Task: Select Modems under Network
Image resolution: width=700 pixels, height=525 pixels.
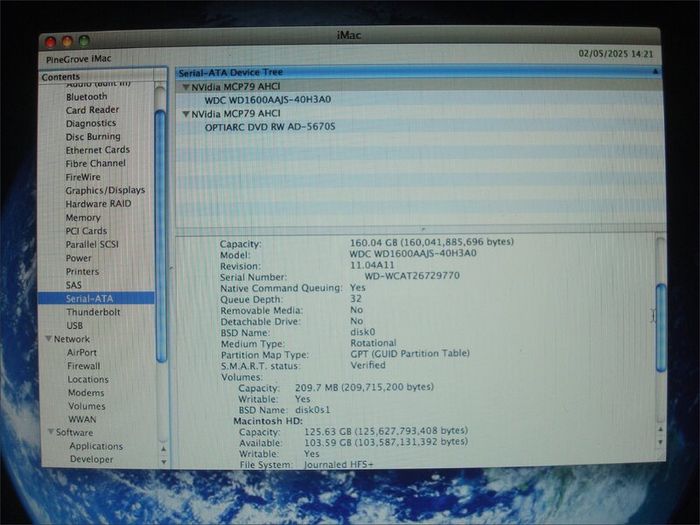Action: [x=86, y=393]
